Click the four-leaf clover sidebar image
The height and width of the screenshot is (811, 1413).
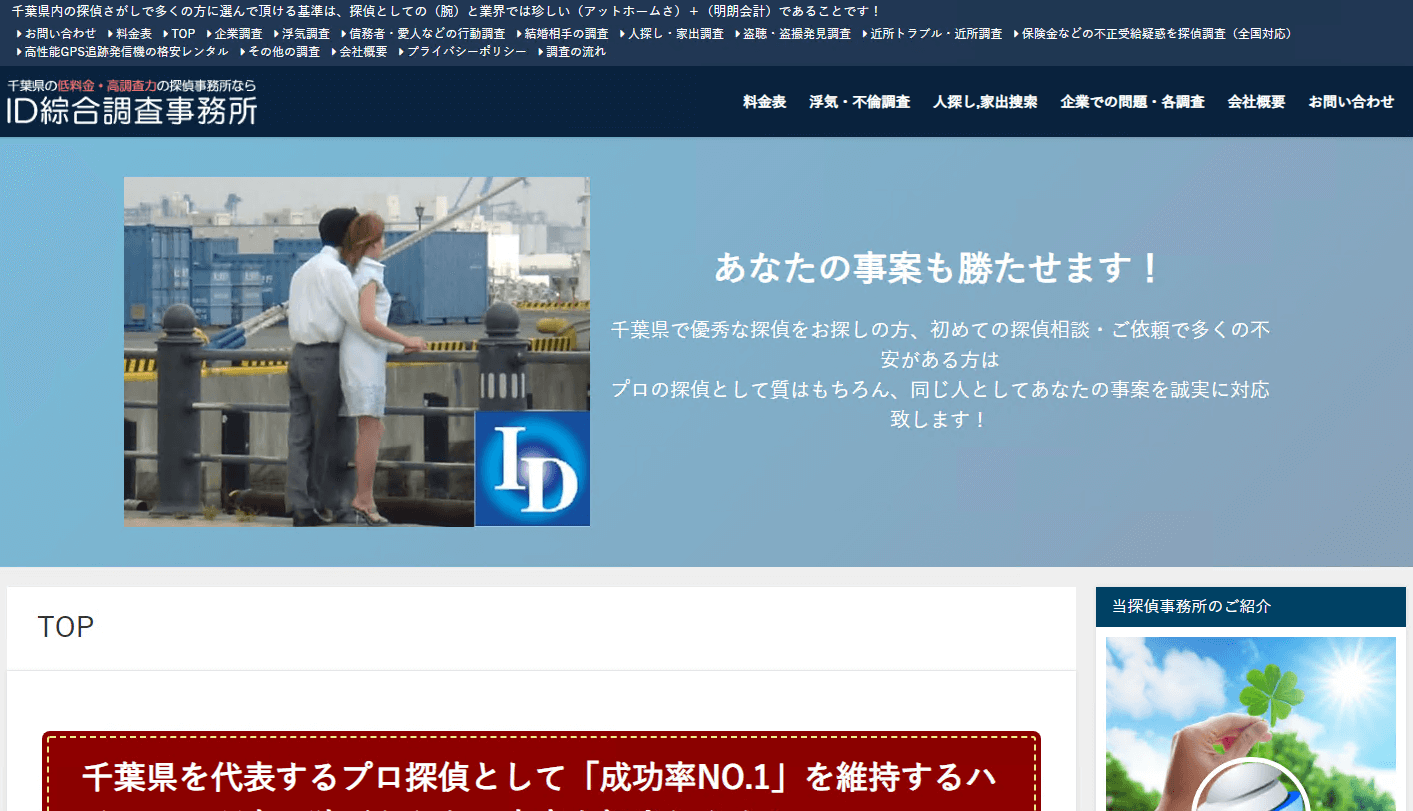pos(1251,724)
